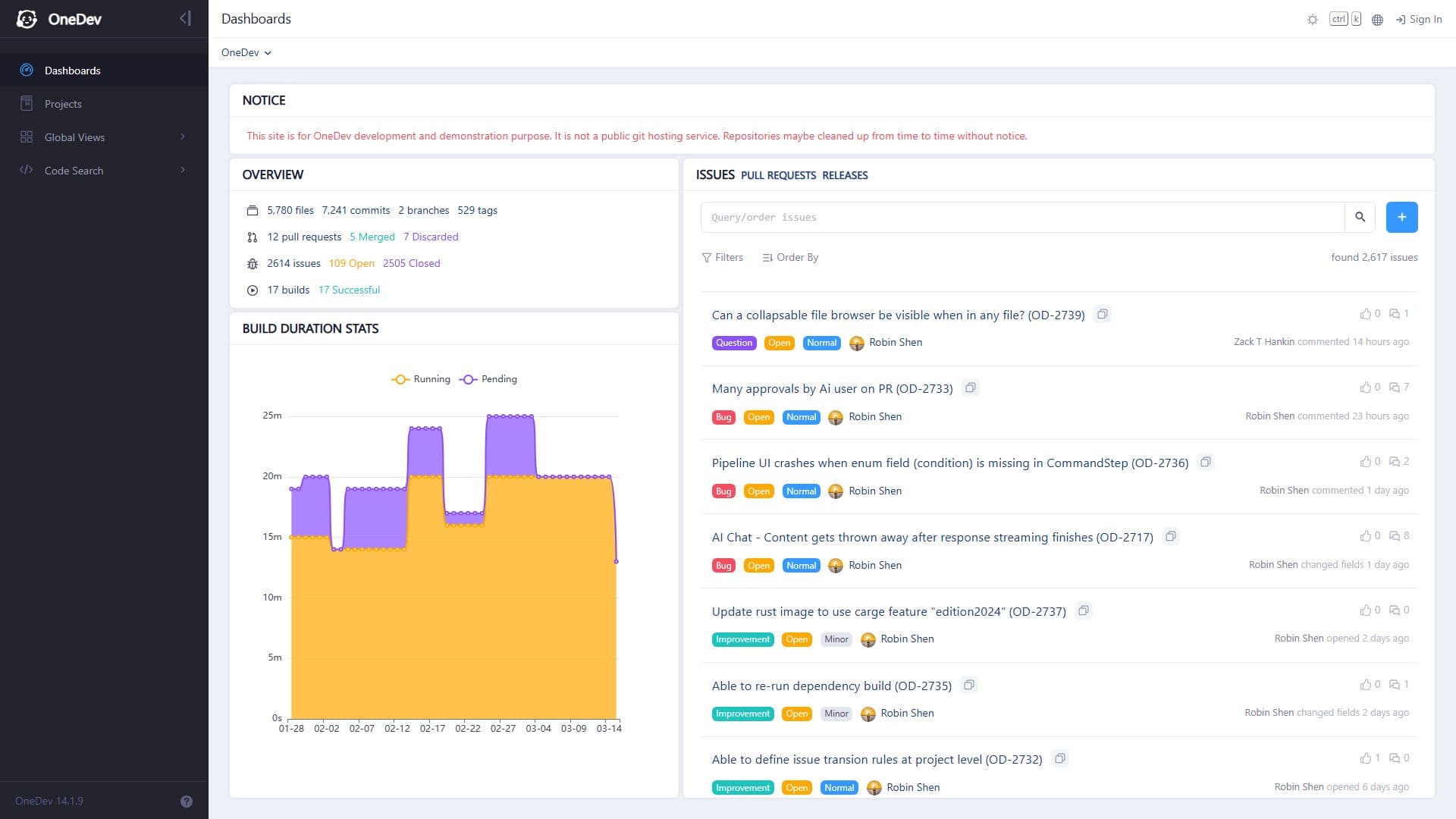This screenshot has width=1456, height=819.
Task: Open Projects in the sidebar
Action: [x=104, y=104]
